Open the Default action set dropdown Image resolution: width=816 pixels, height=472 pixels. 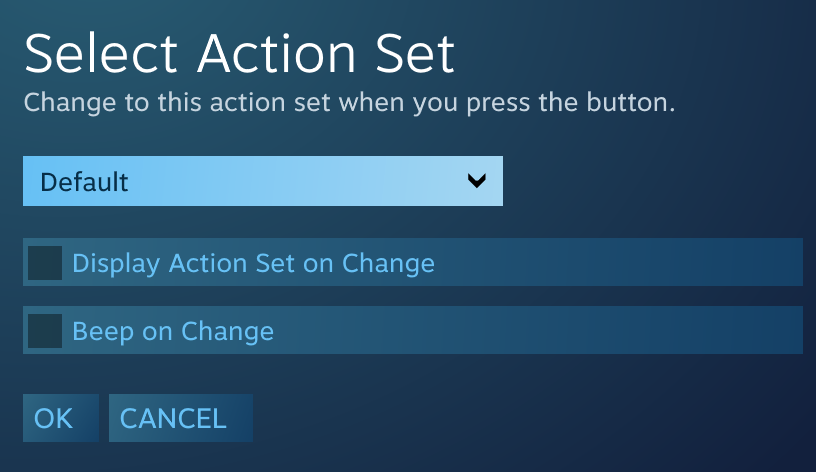(x=262, y=181)
